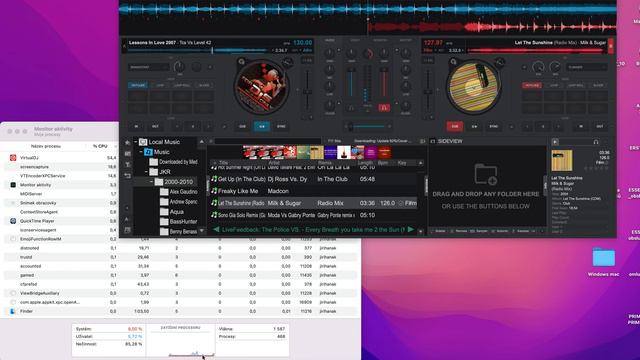Collapse the Music folder node

pyautogui.click(x=141, y=152)
